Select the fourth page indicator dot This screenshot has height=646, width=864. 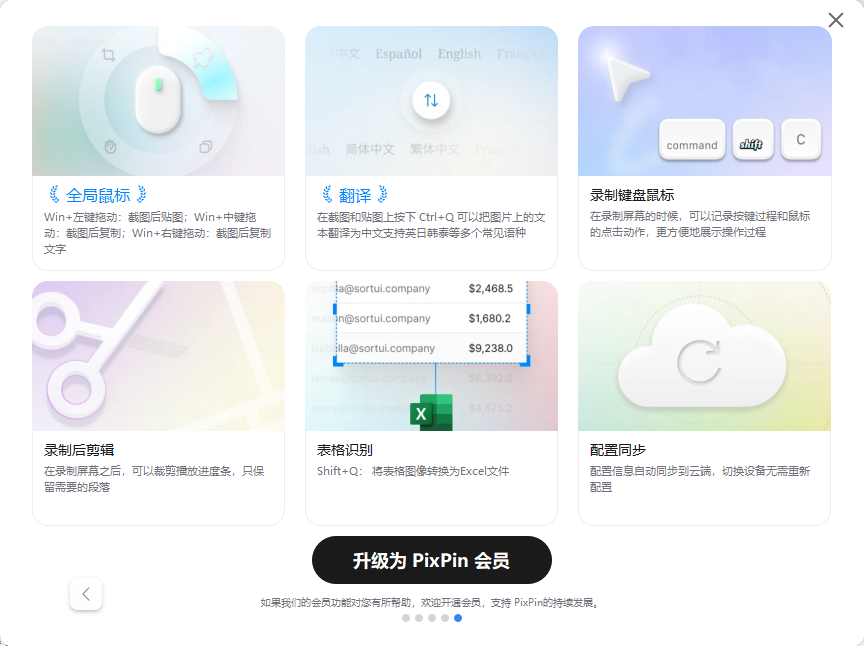[445, 618]
